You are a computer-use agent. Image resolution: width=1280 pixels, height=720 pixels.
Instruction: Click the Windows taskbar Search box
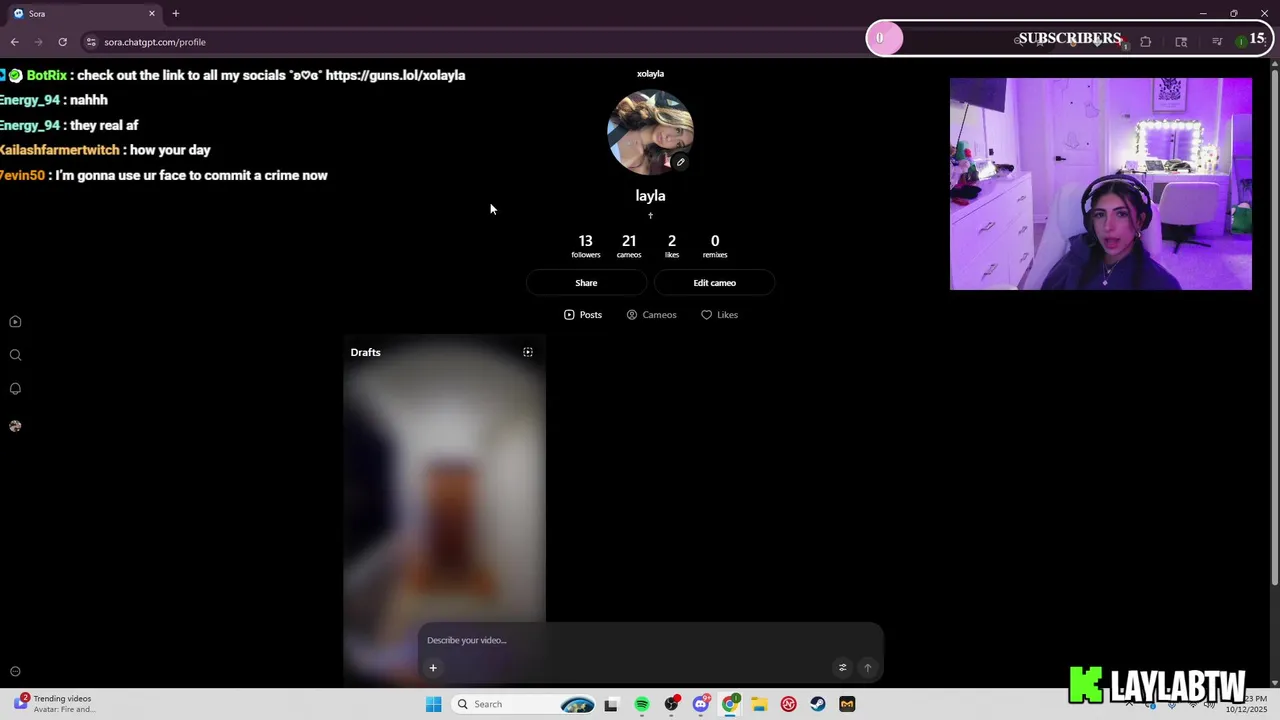523,704
